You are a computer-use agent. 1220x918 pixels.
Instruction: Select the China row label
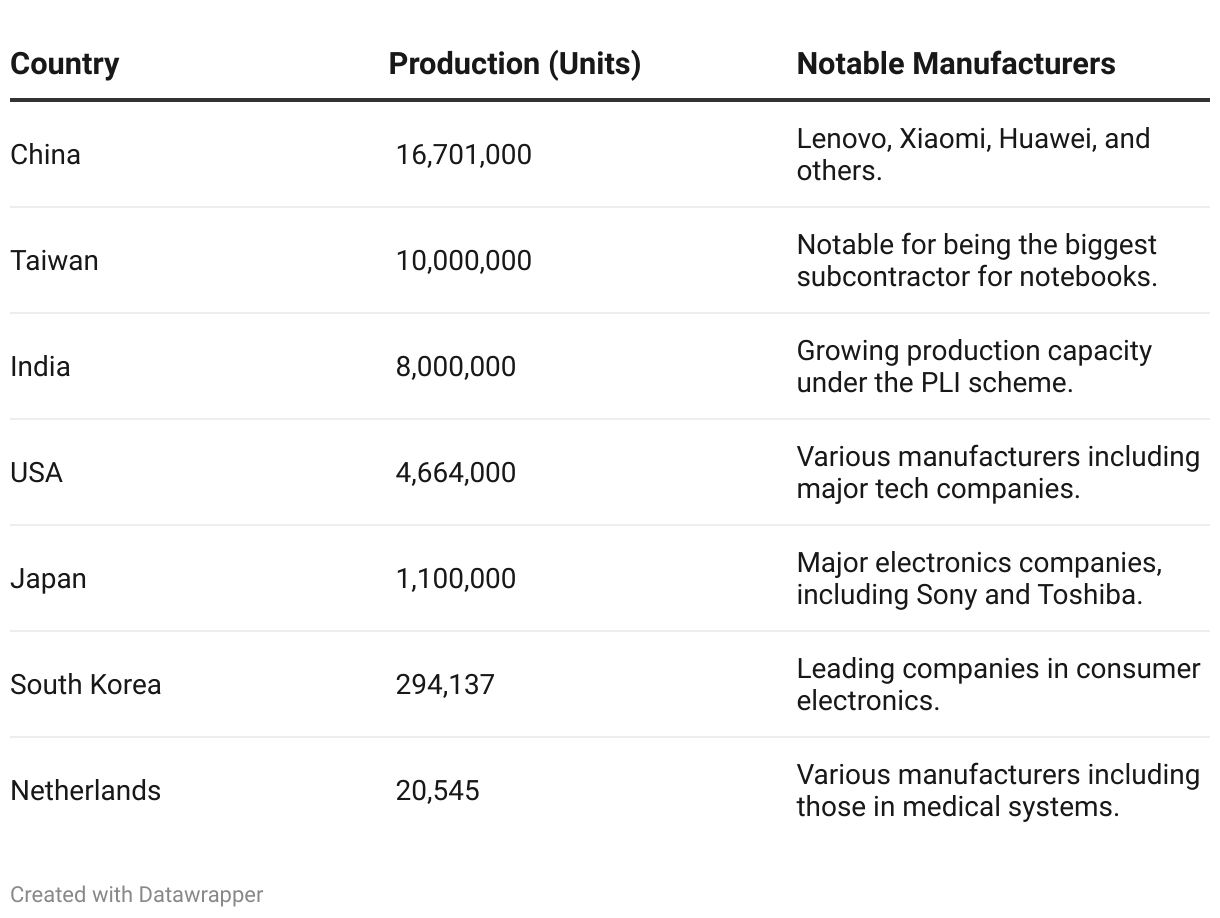pos(45,154)
